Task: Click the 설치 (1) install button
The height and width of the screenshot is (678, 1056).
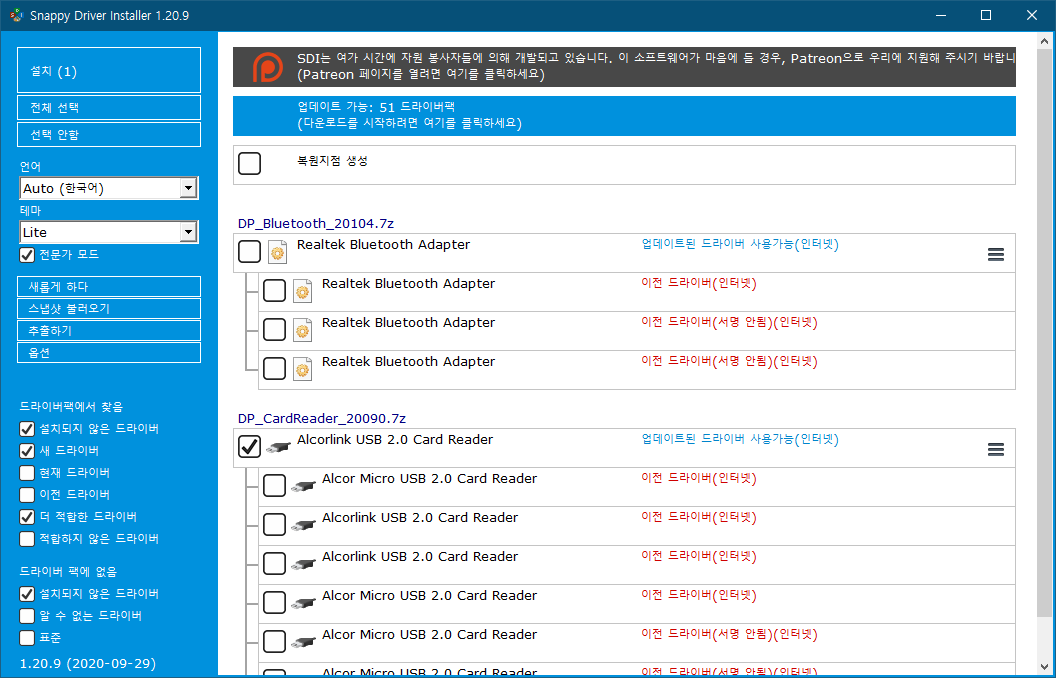Action: 109,70
